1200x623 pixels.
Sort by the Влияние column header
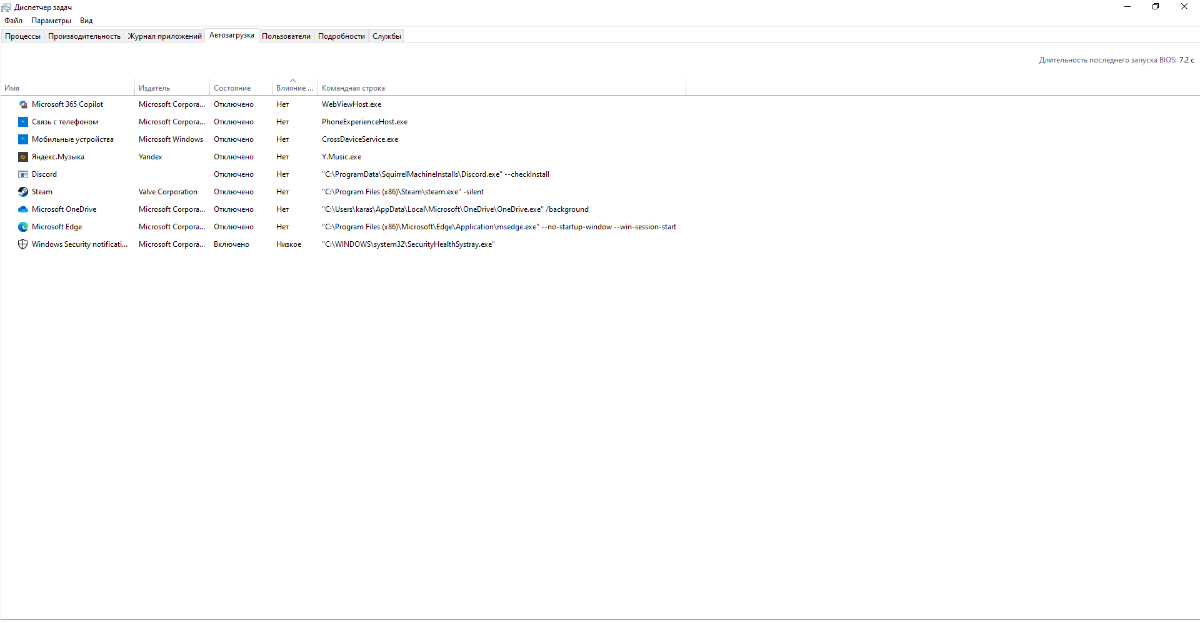[295, 87]
